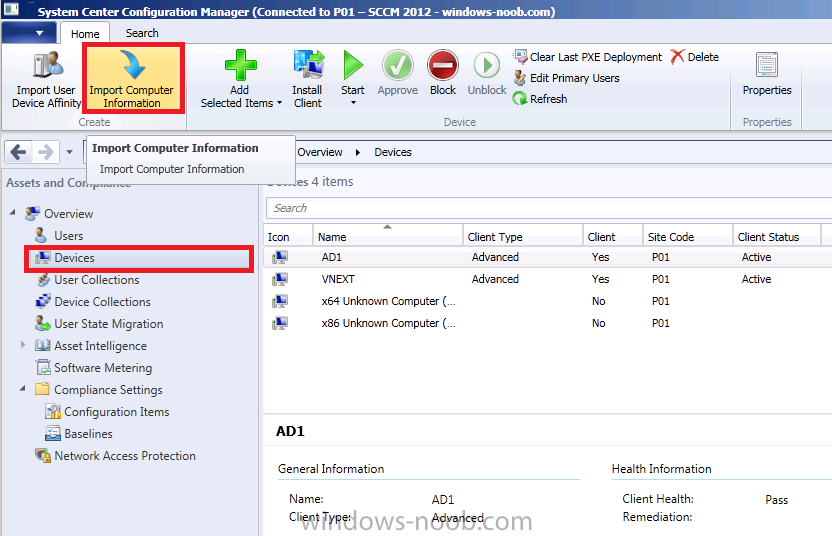Click the VNEXT row device icon
Image resolution: width=832 pixels, height=536 pixels.
coord(280,279)
